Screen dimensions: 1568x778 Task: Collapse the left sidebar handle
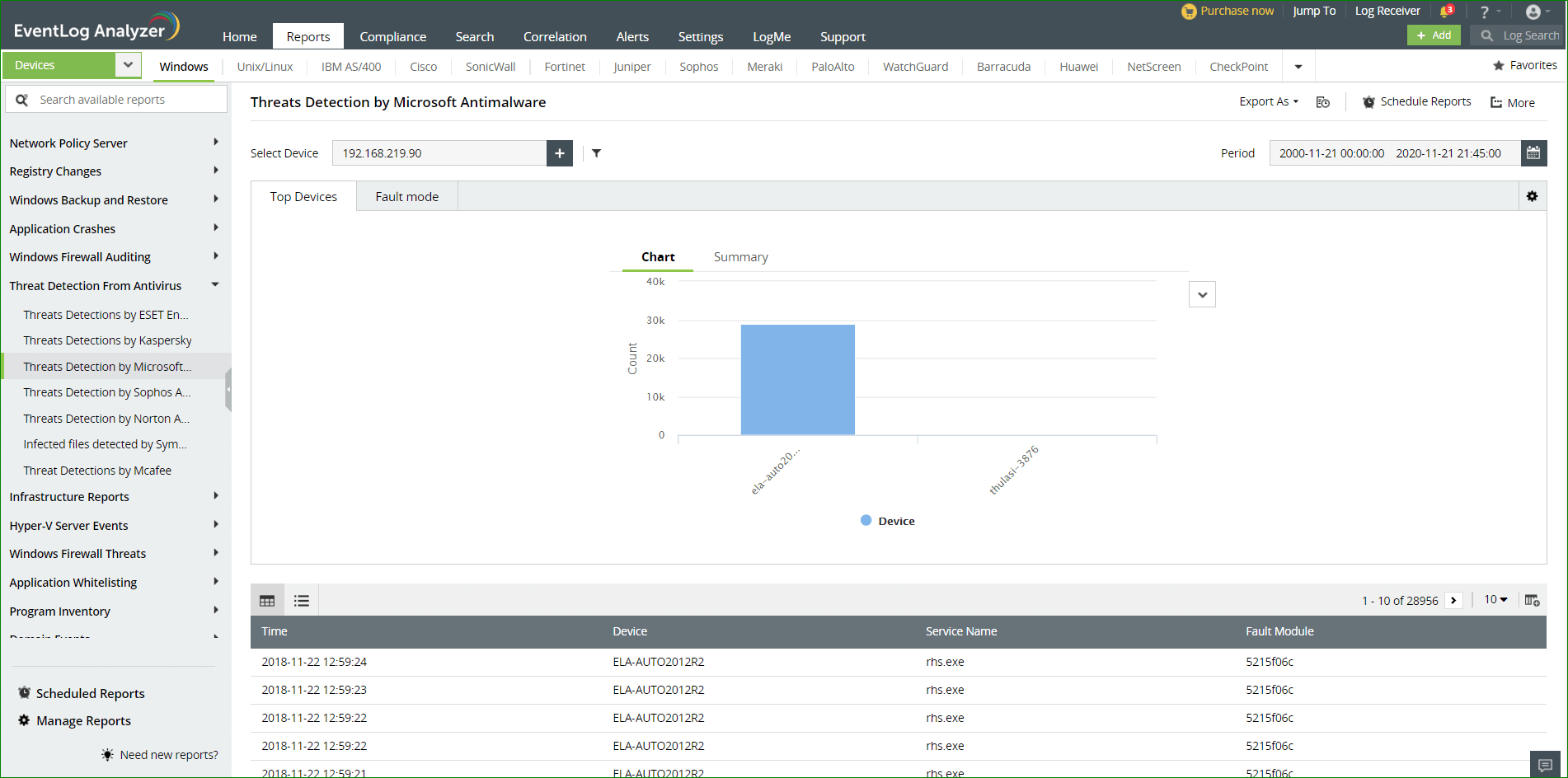(228, 389)
